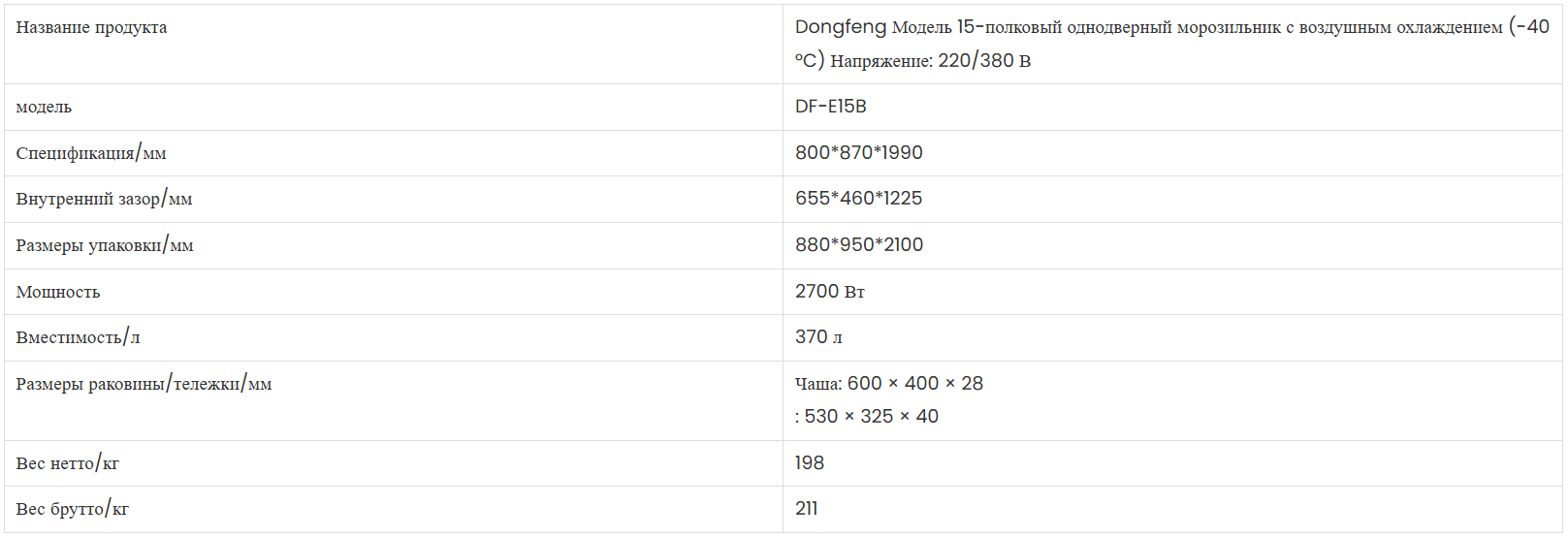Click the ': 530 × 325 × 40' text line
The height and width of the screenshot is (538, 1568).
click(866, 417)
